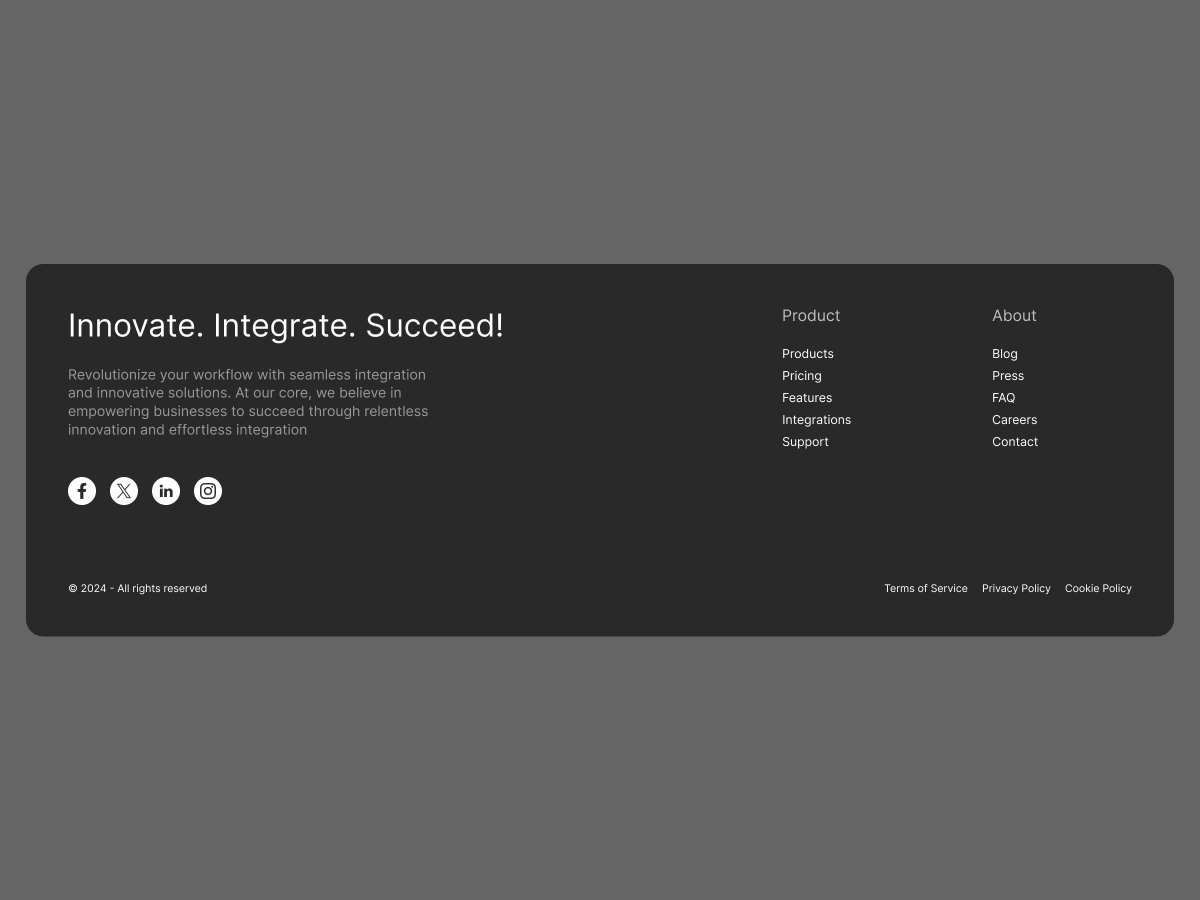Open the Facebook social icon

click(x=82, y=491)
